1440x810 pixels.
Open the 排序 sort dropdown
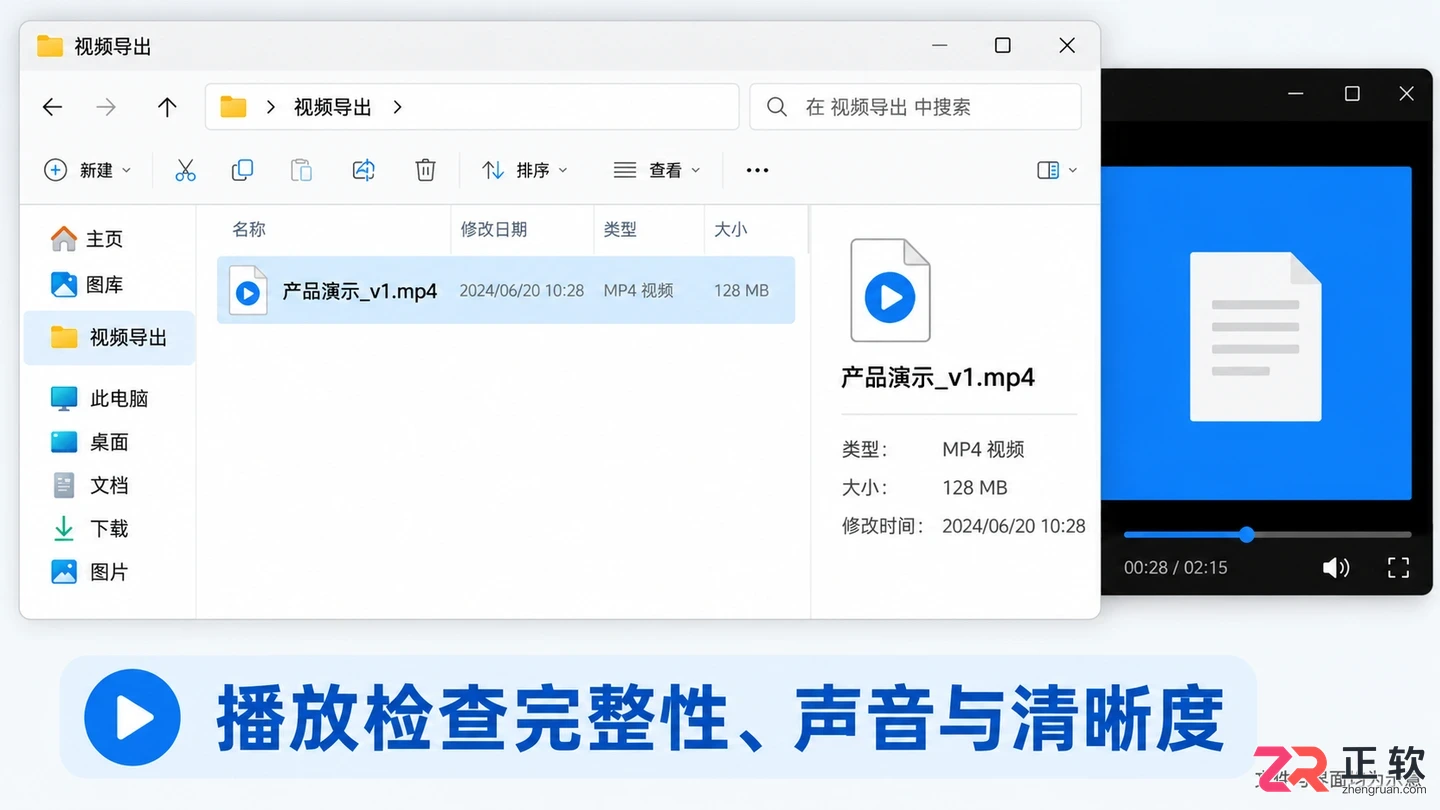(x=525, y=170)
